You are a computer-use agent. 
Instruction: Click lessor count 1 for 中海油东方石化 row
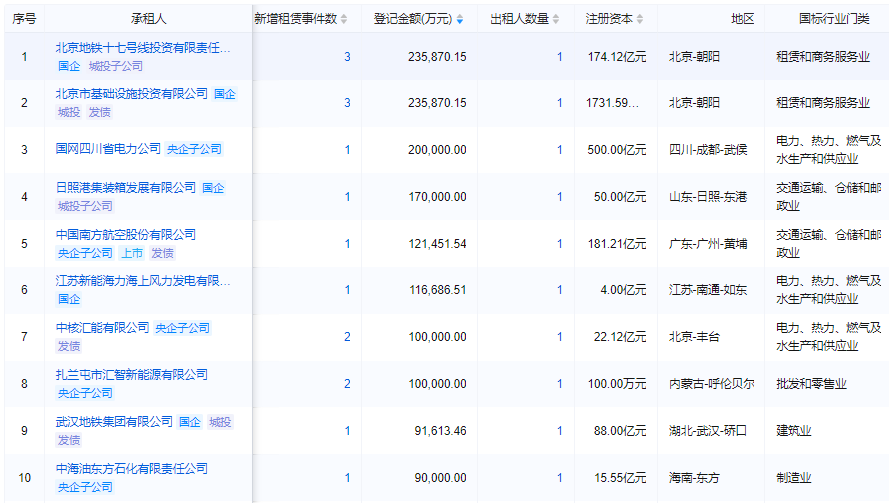pyautogui.click(x=560, y=478)
